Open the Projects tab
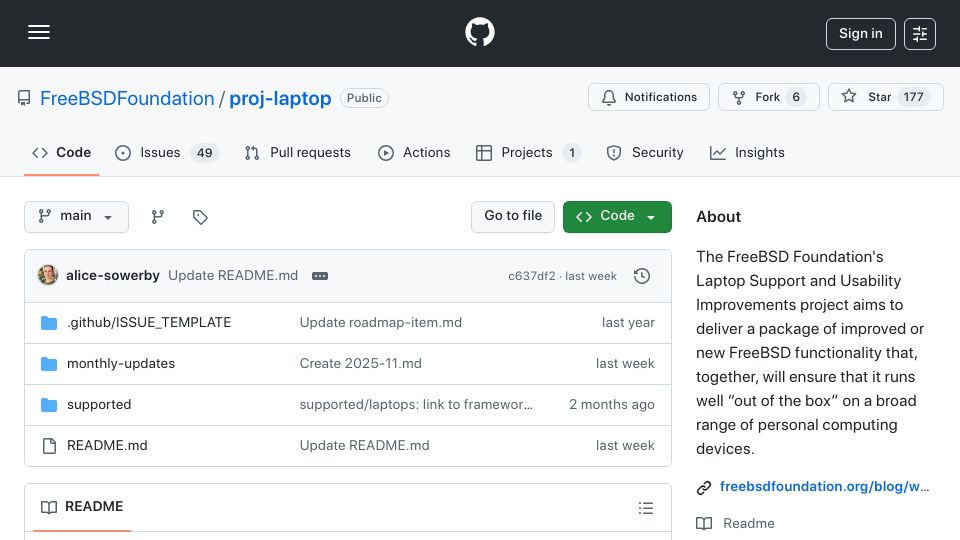 tap(528, 153)
